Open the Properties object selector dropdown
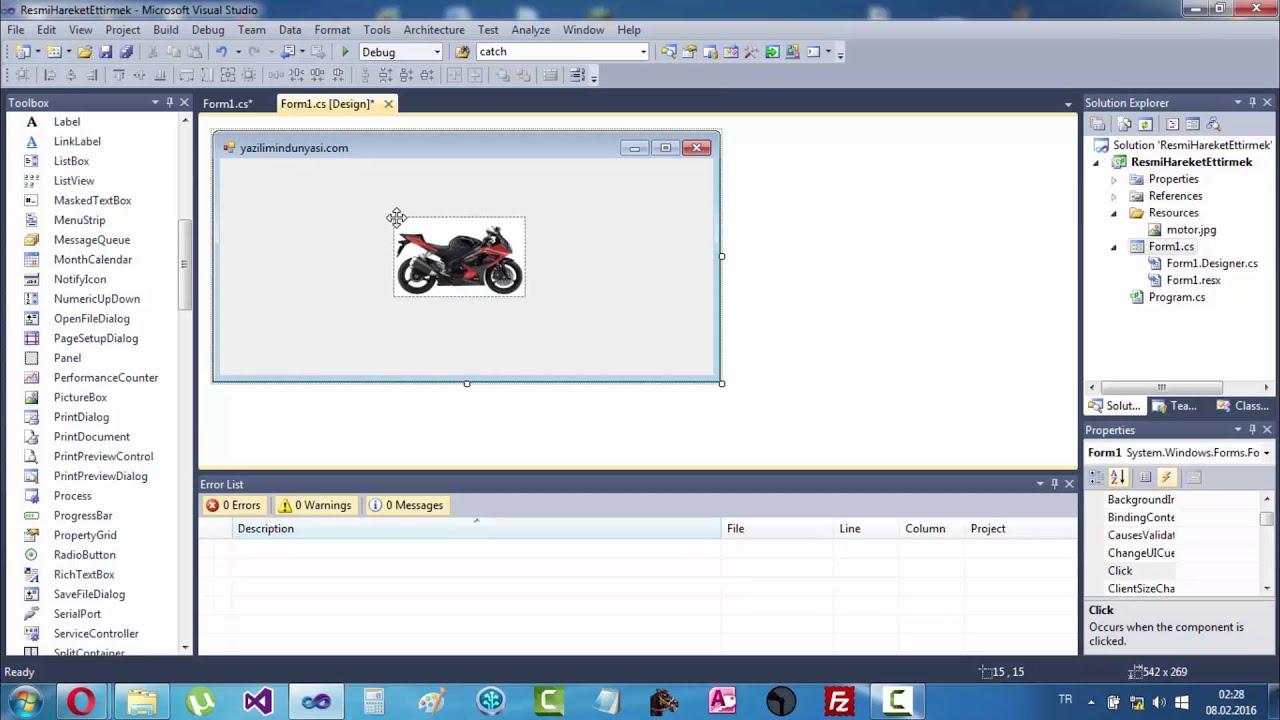Image resolution: width=1280 pixels, height=720 pixels. click(1266, 453)
